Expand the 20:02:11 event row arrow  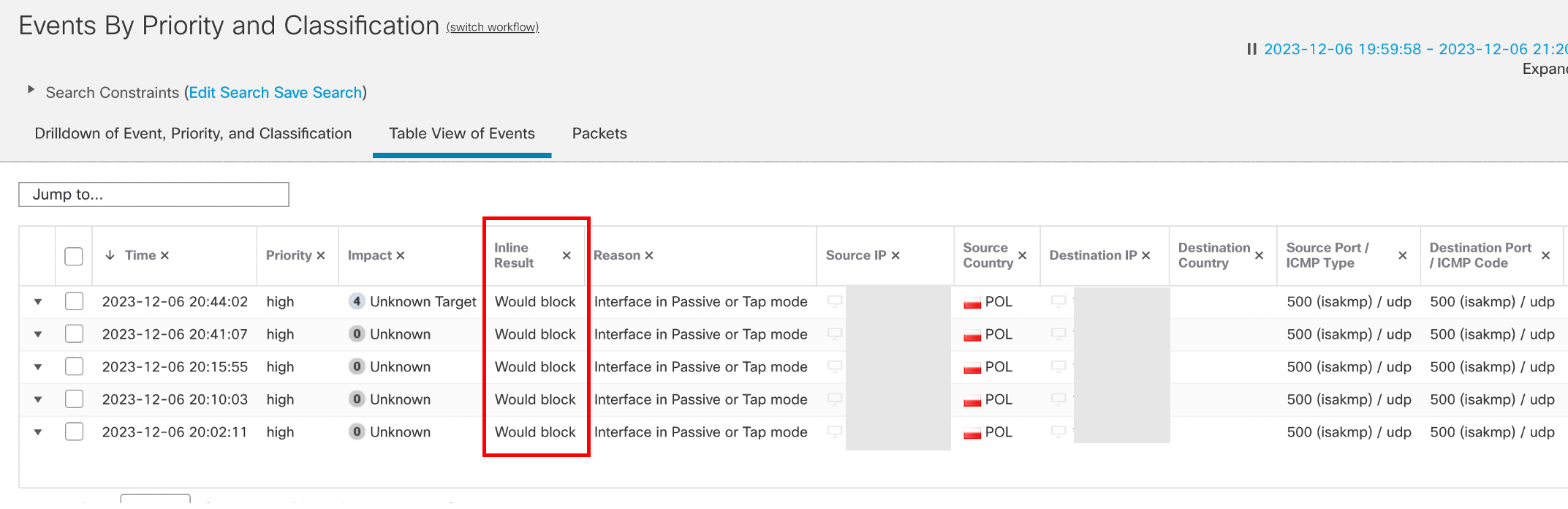point(38,432)
